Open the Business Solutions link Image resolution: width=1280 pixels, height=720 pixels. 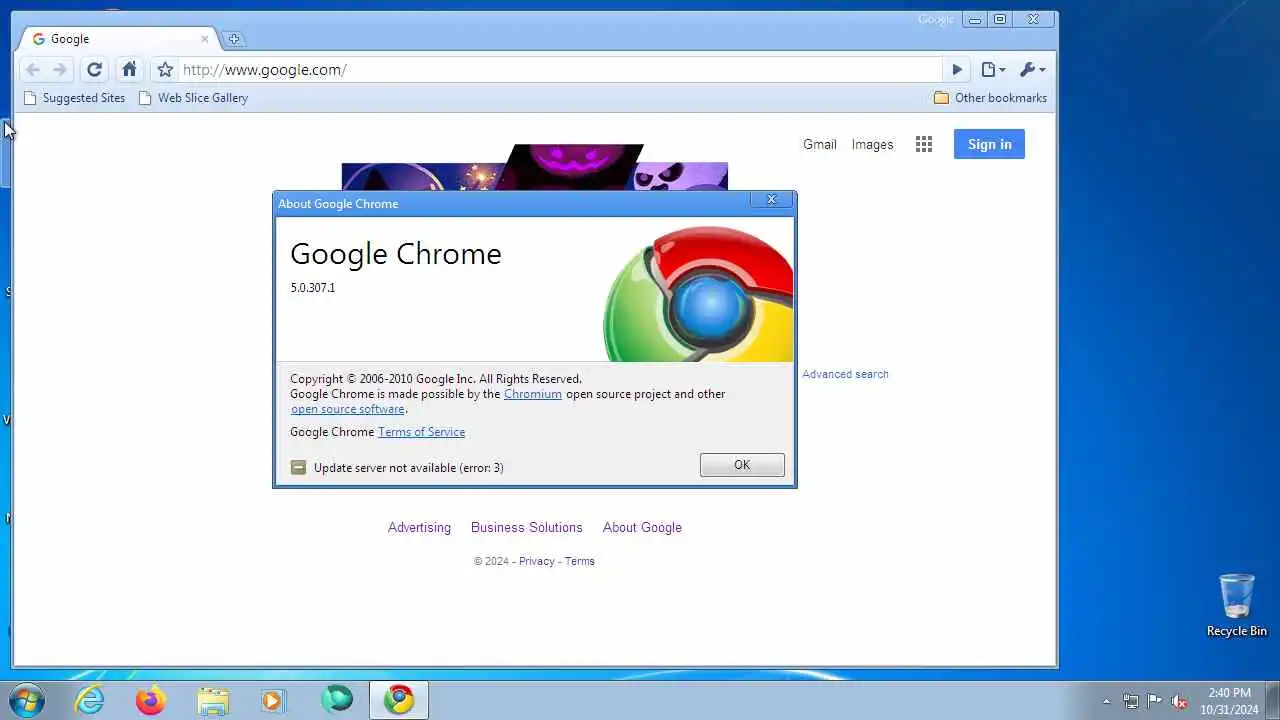click(527, 527)
